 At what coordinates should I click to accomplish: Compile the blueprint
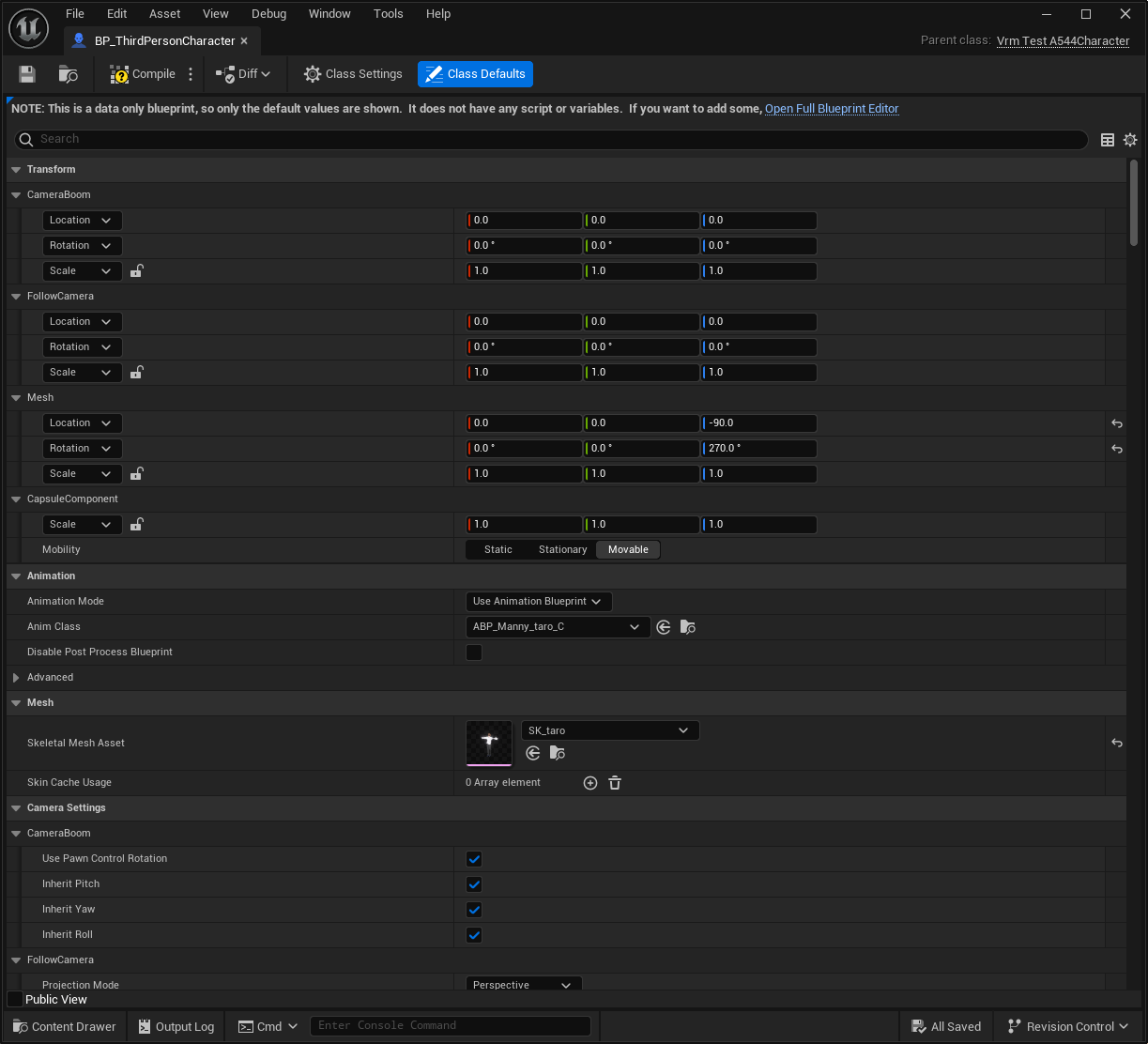tap(143, 74)
